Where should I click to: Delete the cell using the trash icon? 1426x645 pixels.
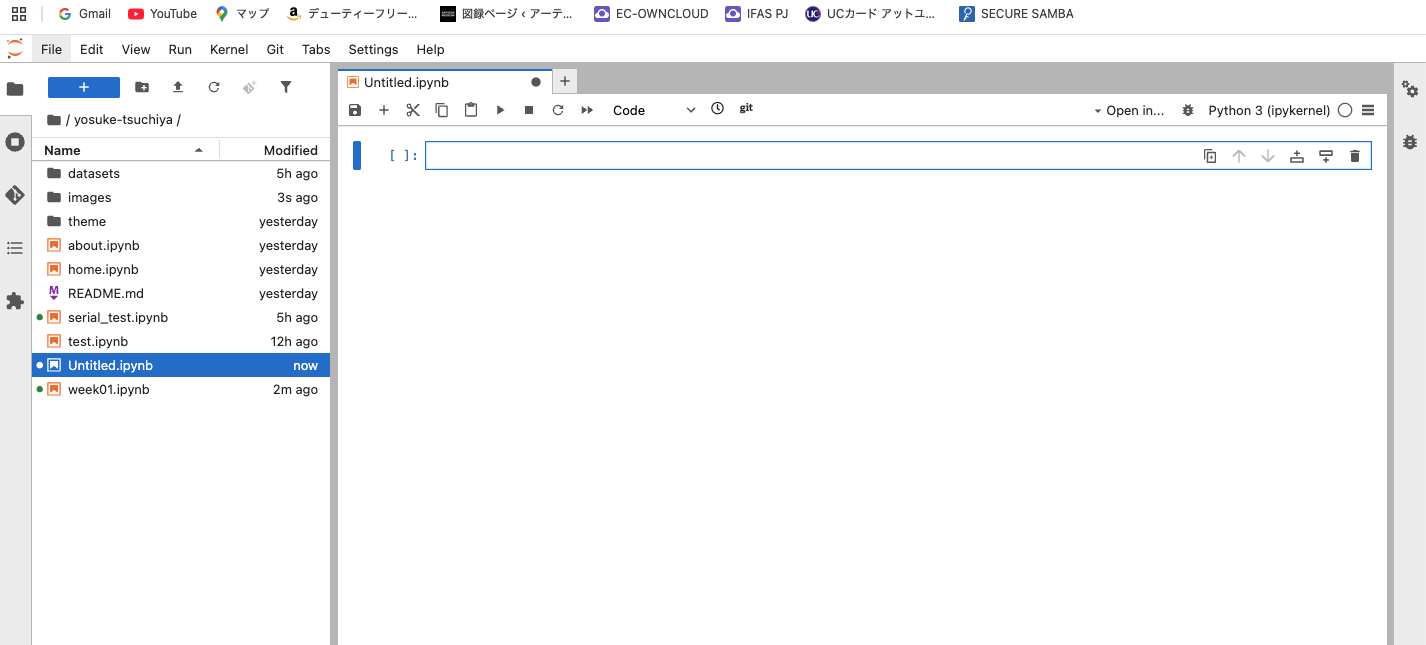pos(1355,156)
